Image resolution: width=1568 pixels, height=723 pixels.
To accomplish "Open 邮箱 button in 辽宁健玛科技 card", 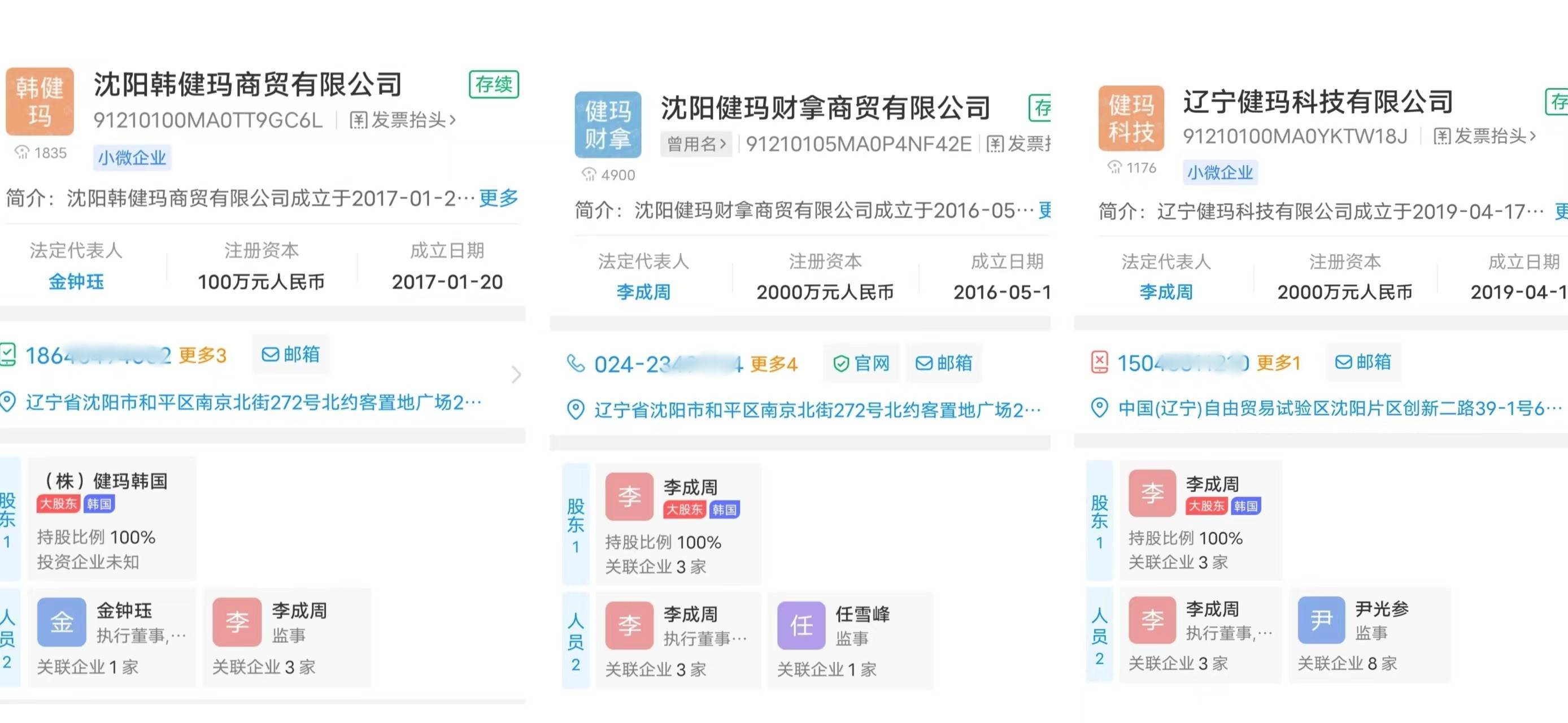I will [1363, 362].
